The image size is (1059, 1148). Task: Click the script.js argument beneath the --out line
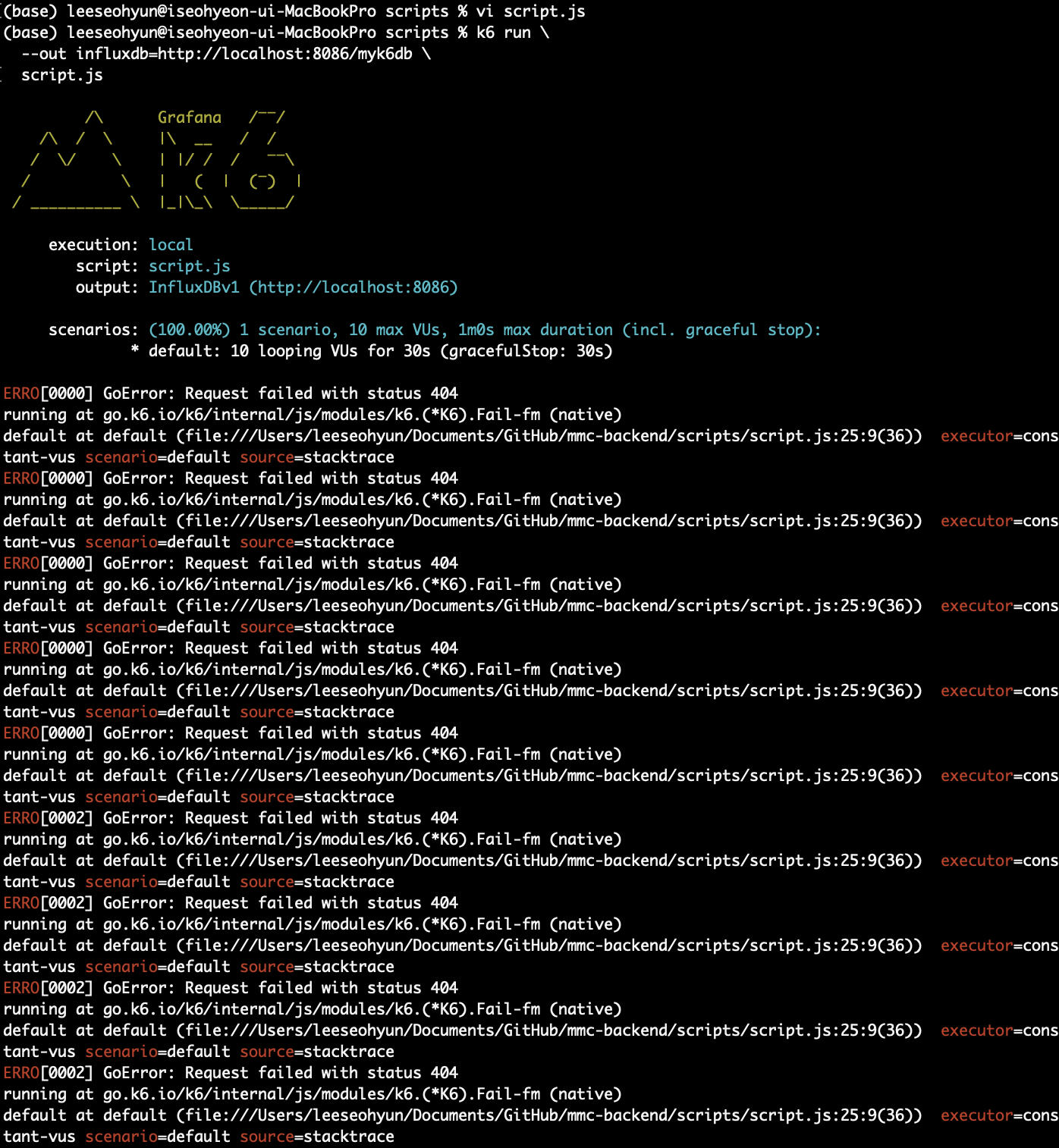pyautogui.click(x=62, y=75)
